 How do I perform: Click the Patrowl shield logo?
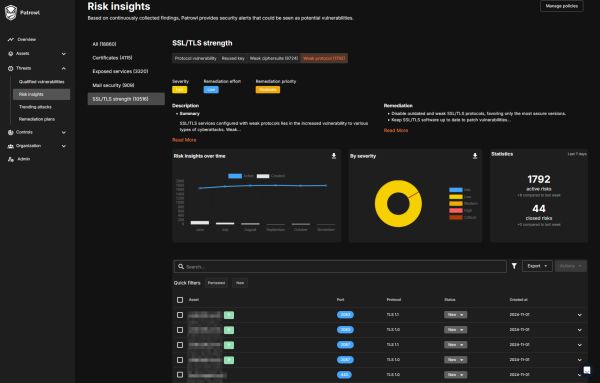(11, 13)
